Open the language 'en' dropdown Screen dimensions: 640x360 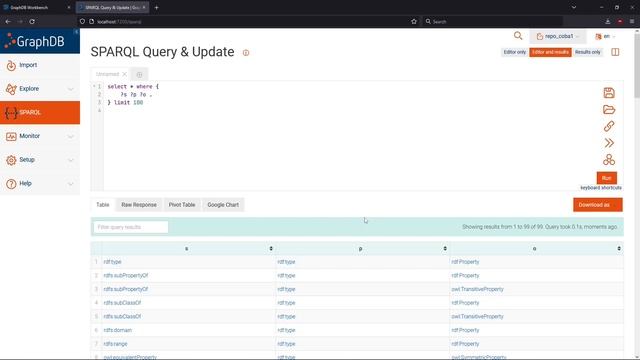point(605,36)
